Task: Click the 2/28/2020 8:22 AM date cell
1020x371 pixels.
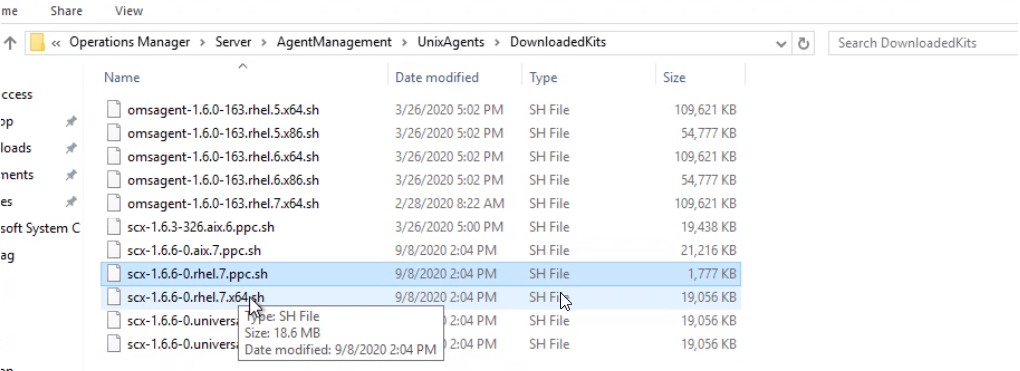Action: tap(450, 204)
